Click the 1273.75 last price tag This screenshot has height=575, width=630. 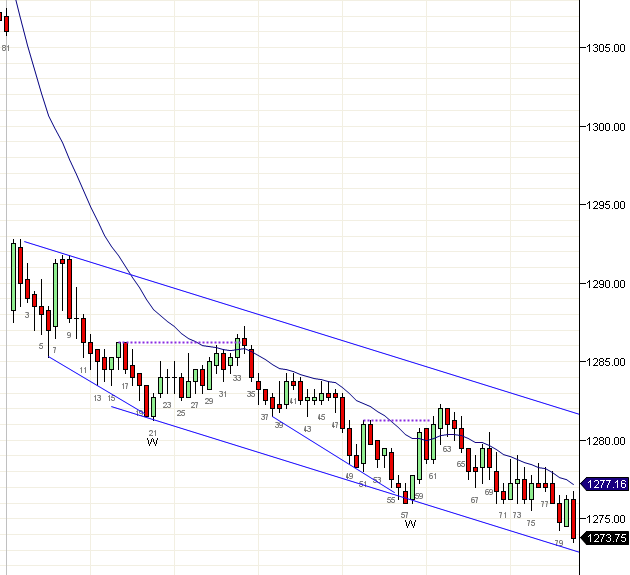pos(605,538)
